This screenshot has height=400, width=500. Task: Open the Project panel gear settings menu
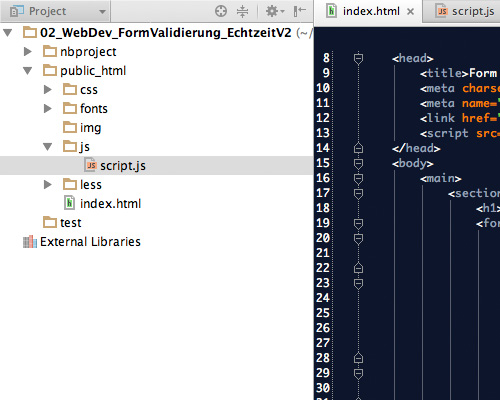[274, 11]
